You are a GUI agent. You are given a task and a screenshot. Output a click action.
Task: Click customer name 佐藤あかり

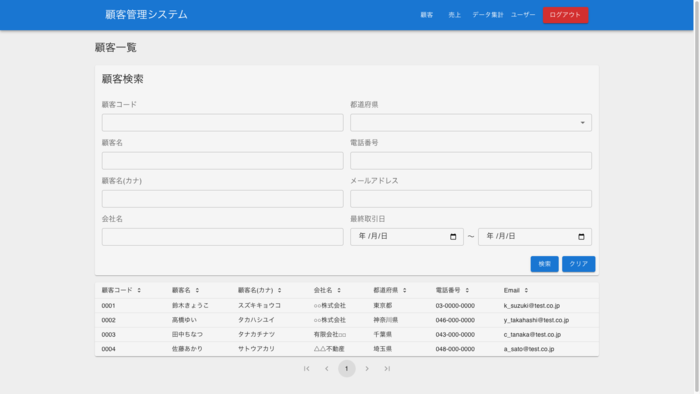(187, 349)
